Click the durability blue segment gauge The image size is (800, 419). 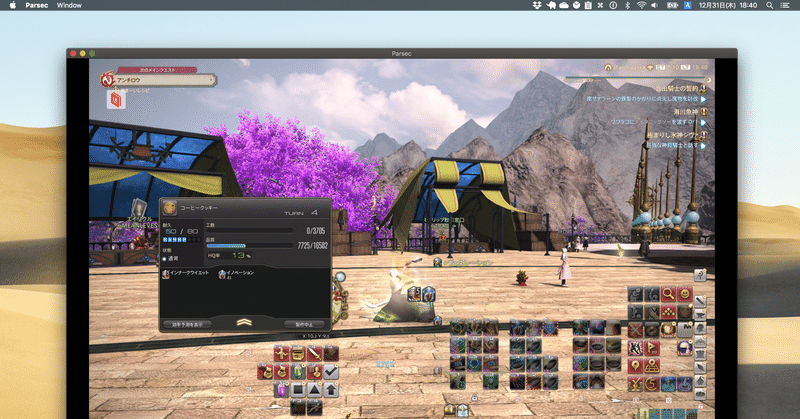tap(181, 239)
